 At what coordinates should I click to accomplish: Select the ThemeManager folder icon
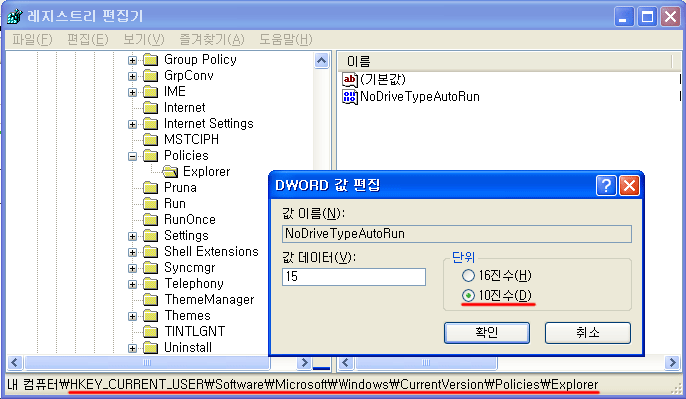point(150,300)
